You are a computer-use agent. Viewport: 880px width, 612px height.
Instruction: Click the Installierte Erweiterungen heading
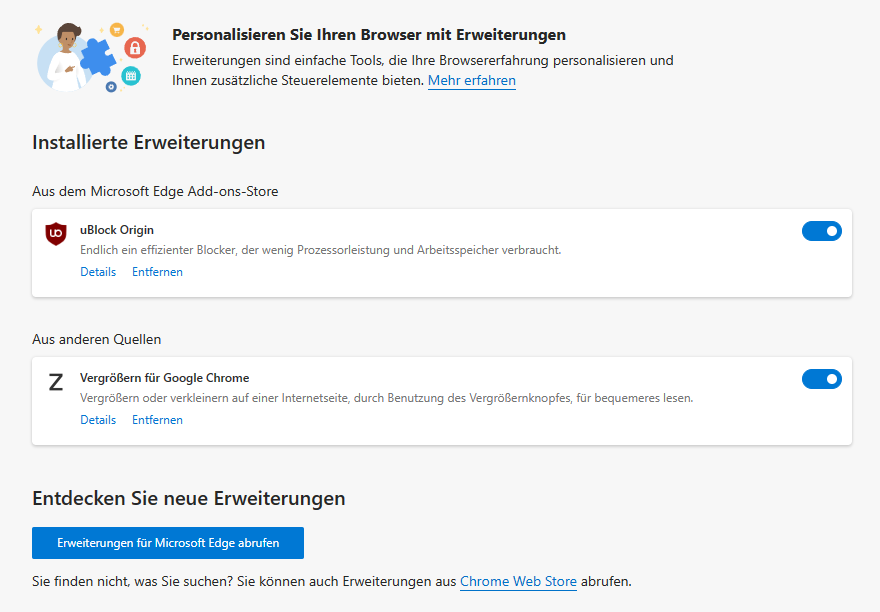pyautogui.click(x=148, y=142)
